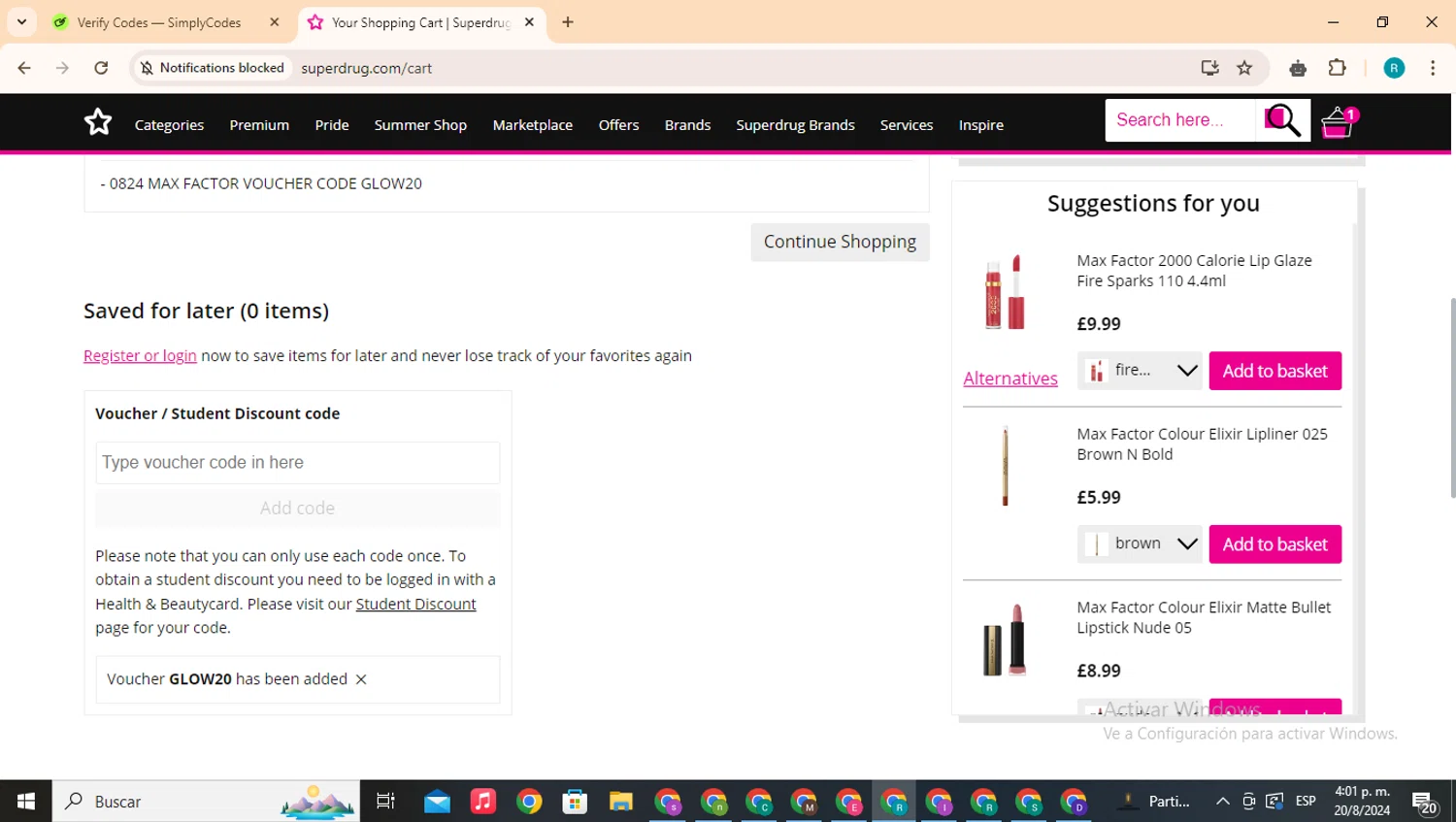Click the browser forward arrow

tap(62, 68)
